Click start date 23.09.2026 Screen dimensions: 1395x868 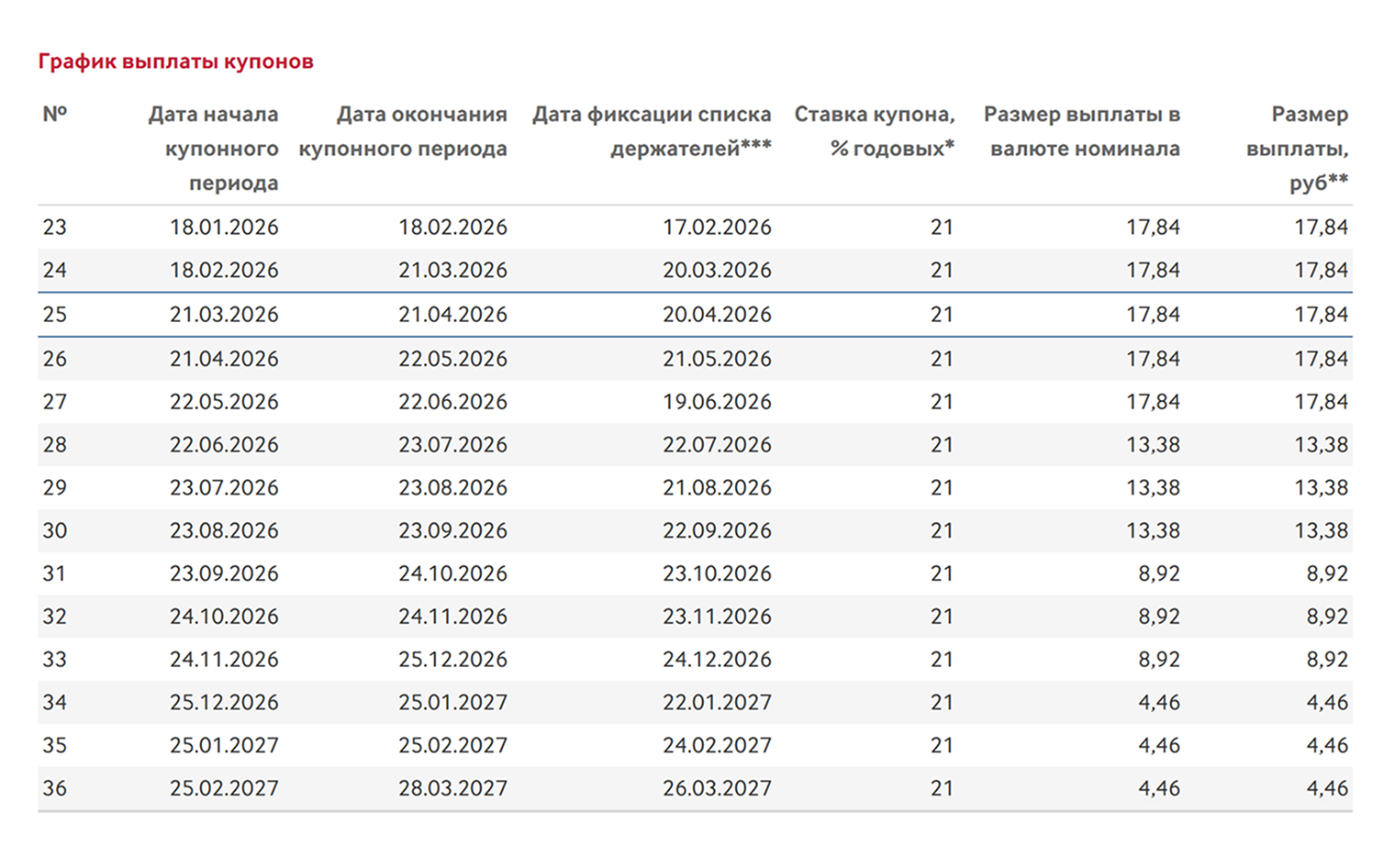pyautogui.click(x=224, y=574)
